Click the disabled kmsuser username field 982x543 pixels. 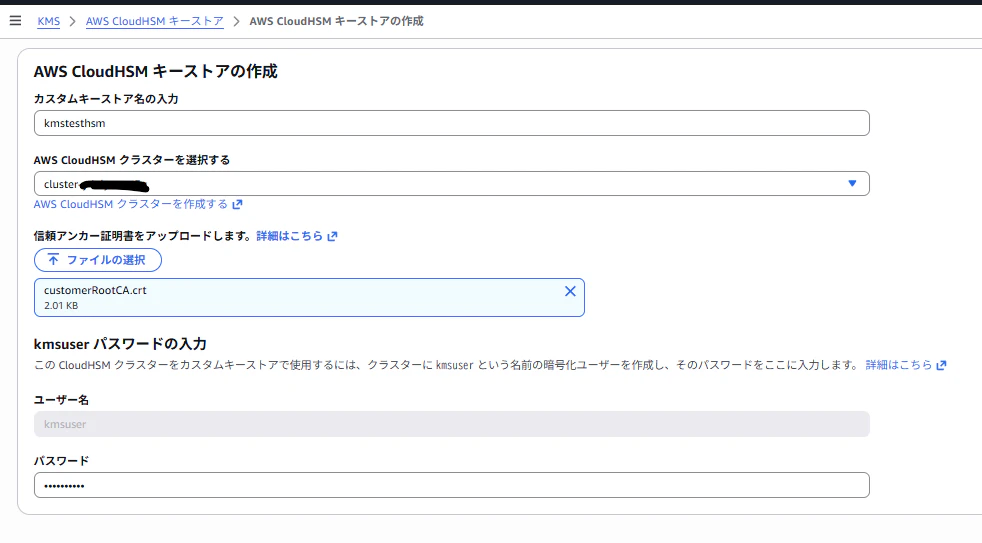click(452, 424)
